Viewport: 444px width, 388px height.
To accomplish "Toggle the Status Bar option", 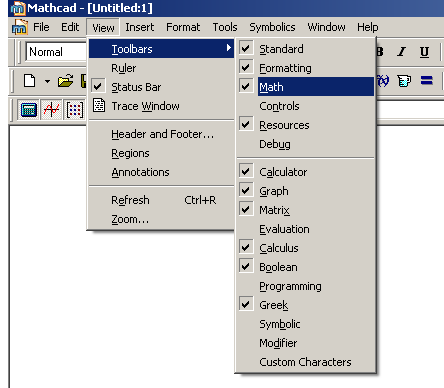I will click(161, 87).
